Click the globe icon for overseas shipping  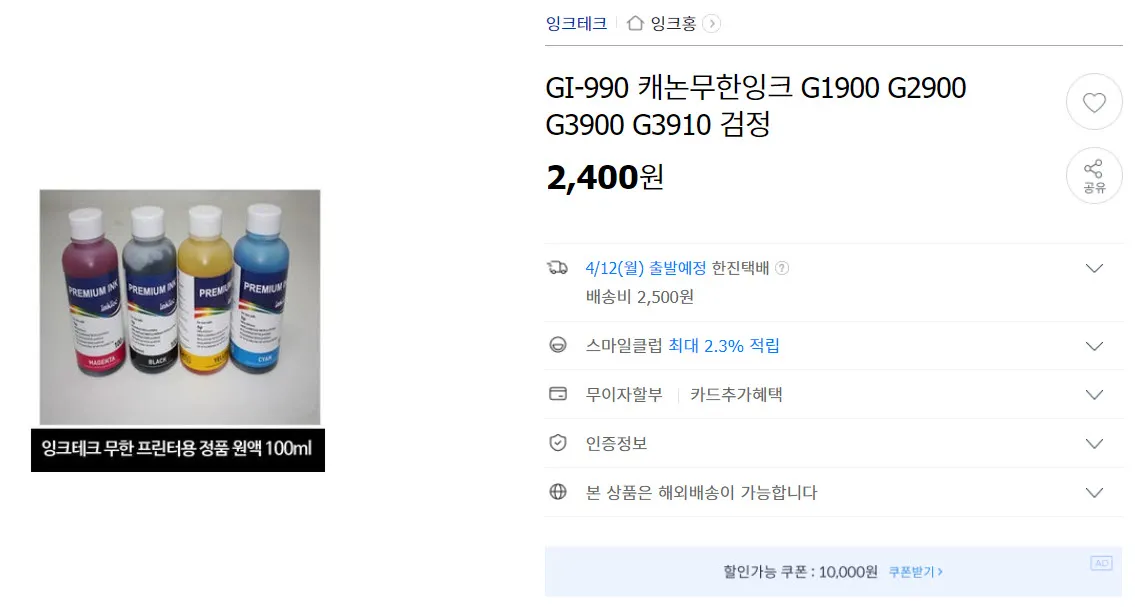tap(558, 492)
